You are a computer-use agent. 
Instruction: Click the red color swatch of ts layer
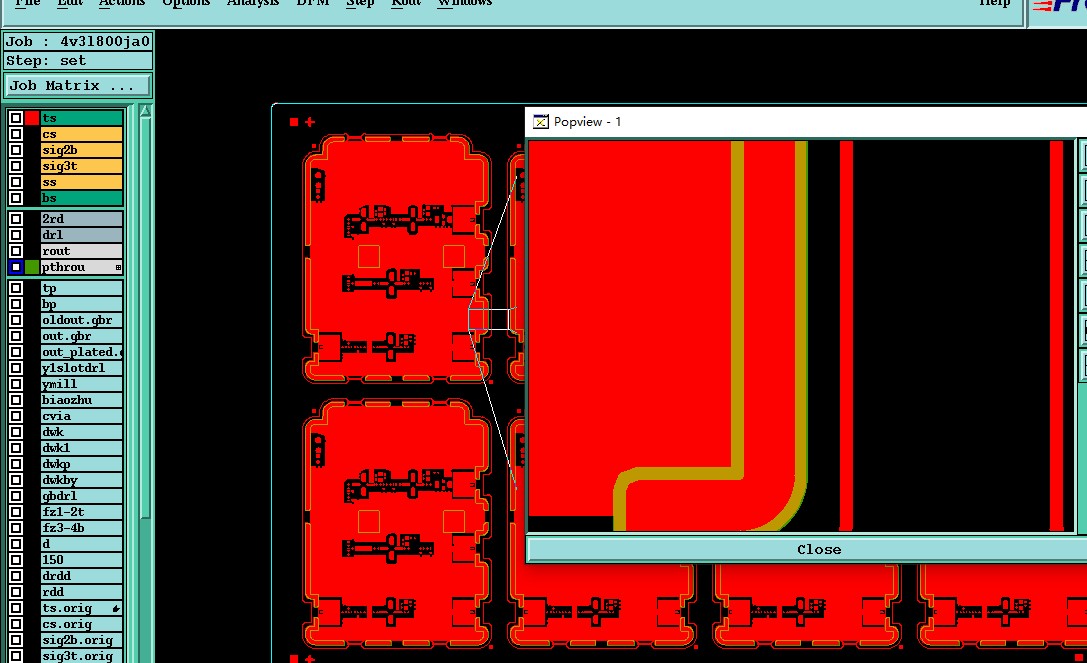(x=32, y=118)
